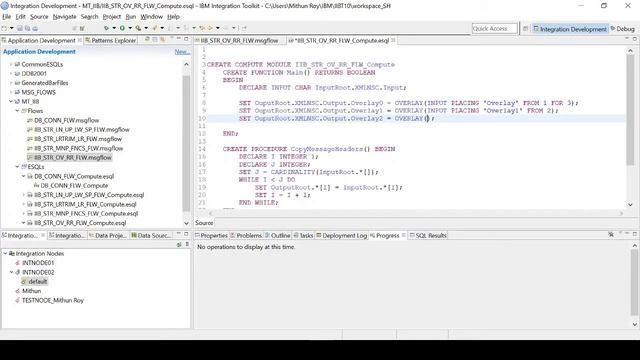Expand the MSG_FLOWS project
Viewport: 640px width, 360px height.
point(11,92)
